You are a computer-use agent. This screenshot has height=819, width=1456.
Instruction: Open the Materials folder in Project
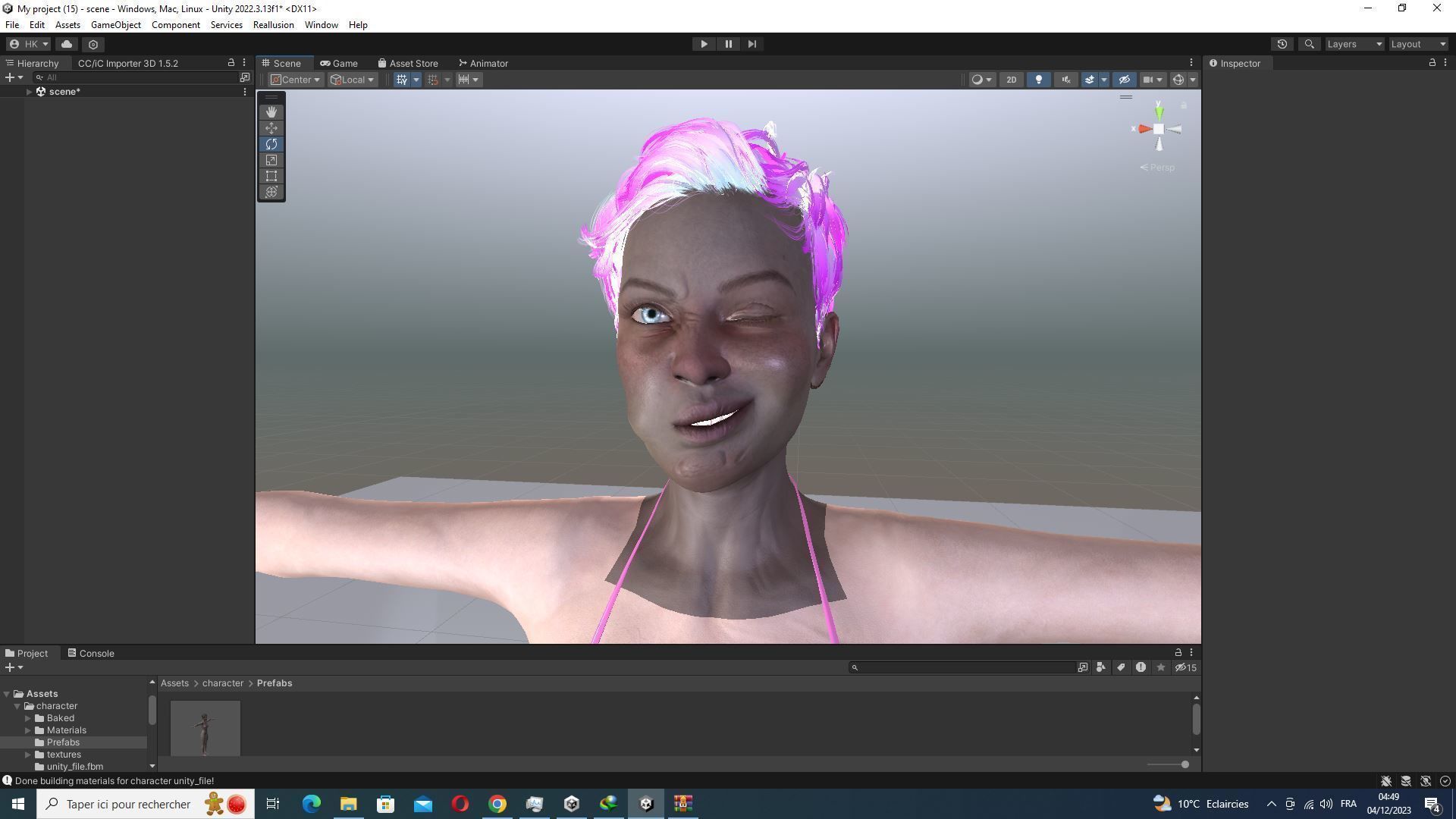(x=66, y=730)
